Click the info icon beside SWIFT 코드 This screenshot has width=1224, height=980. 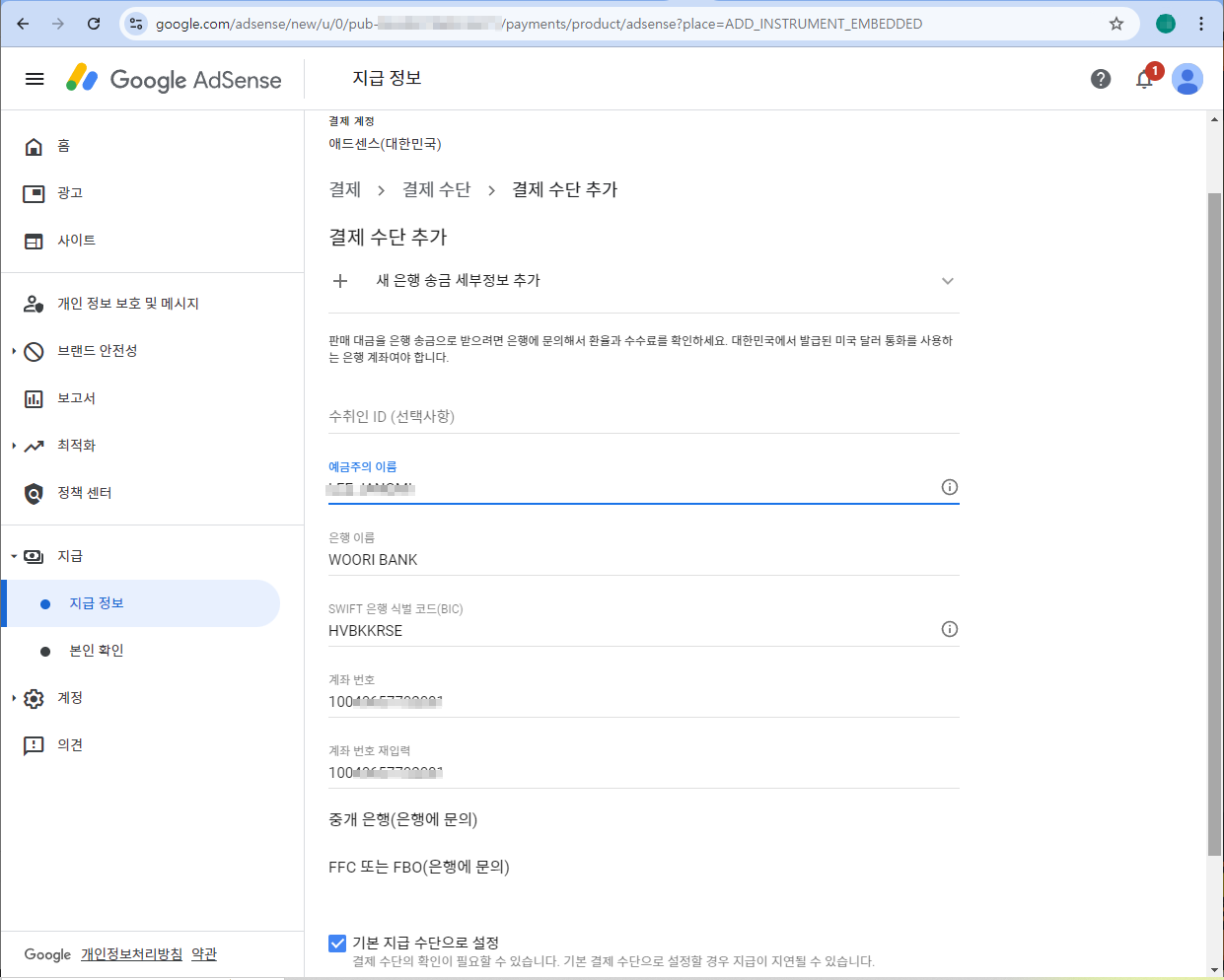[x=950, y=628]
